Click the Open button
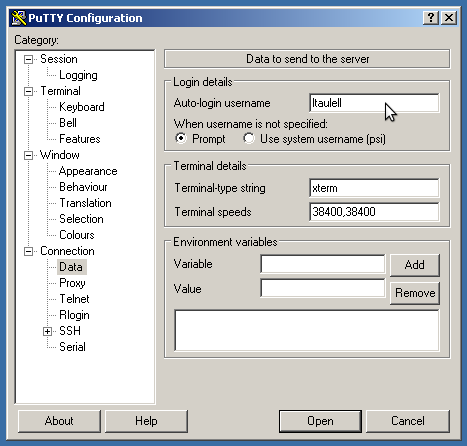This screenshot has width=467, height=446. coord(320,421)
